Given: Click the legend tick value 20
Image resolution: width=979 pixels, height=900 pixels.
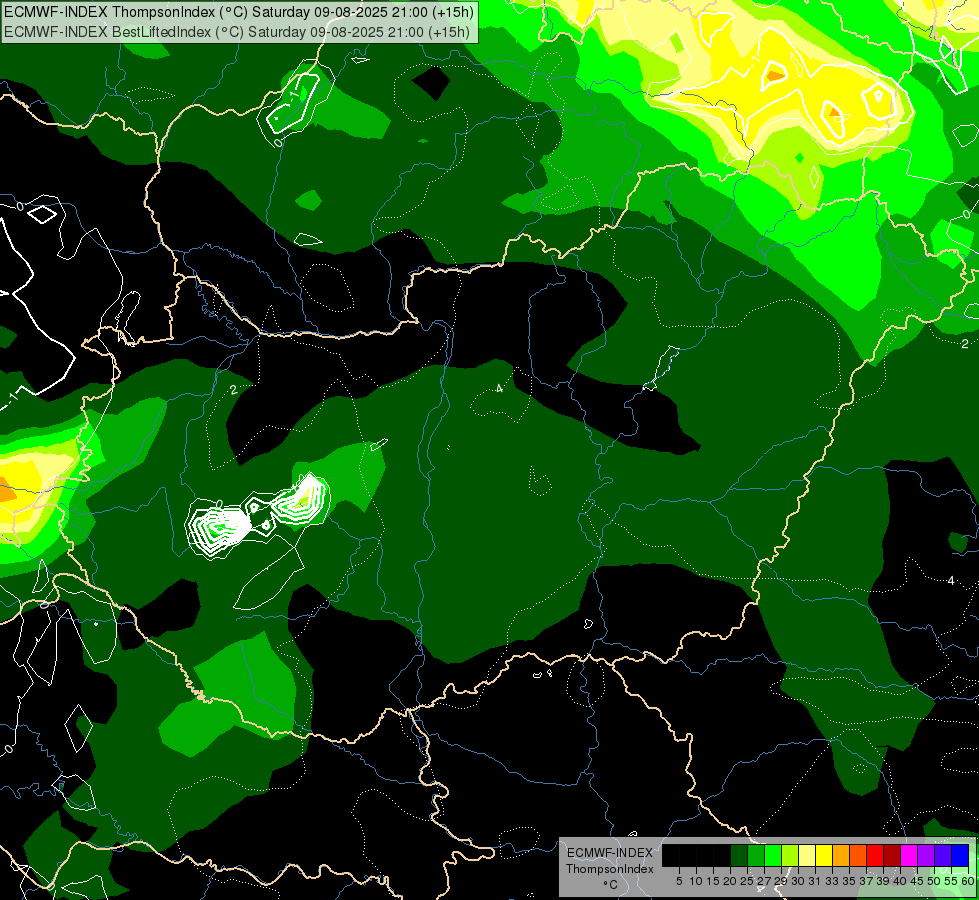Looking at the screenshot, I should pos(731,881).
